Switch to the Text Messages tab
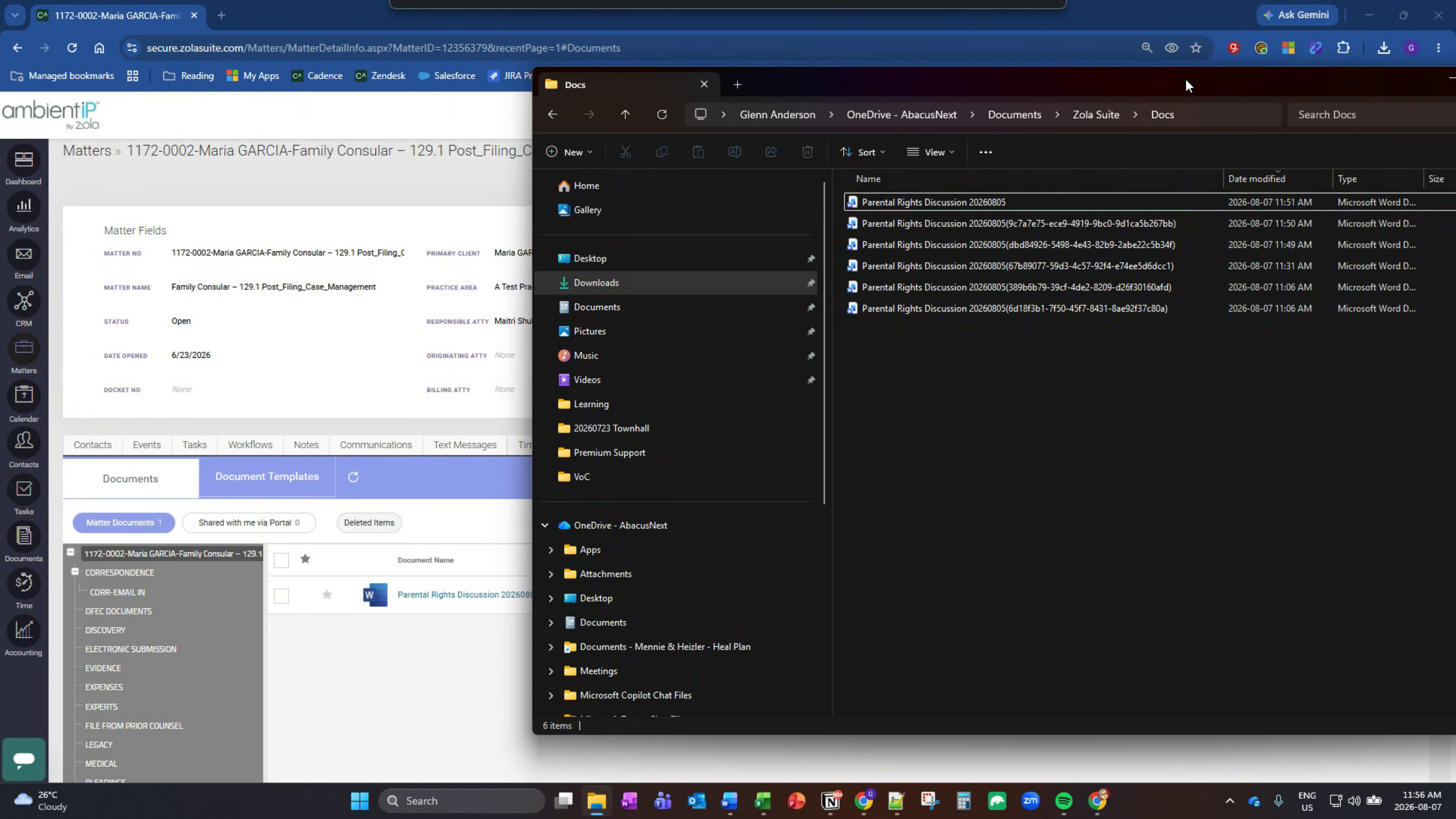The height and width of the screenshot is (819, 1456). 465,445
